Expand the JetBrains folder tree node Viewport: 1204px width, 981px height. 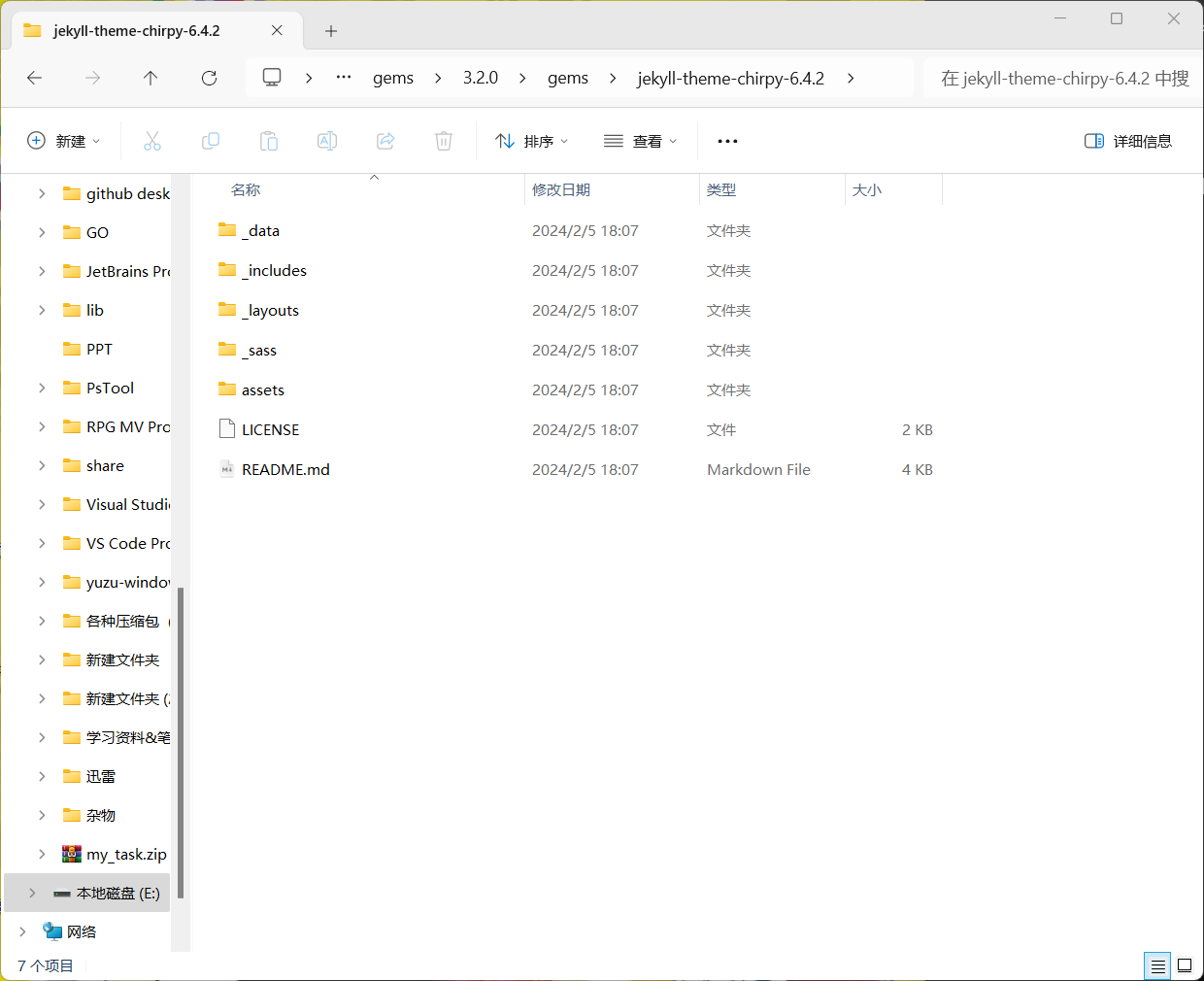coord(42,271)
